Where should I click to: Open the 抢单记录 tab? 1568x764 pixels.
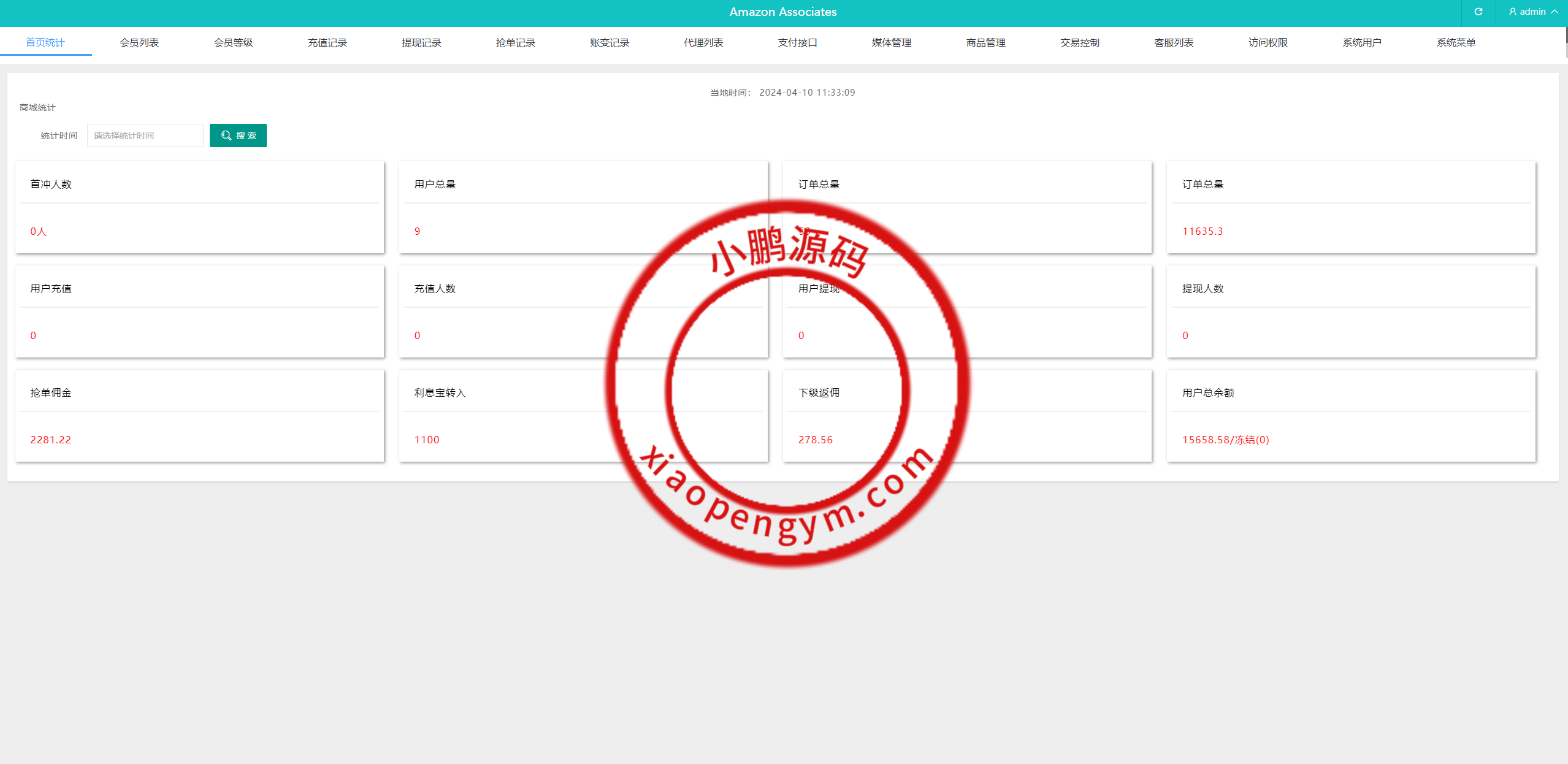tap(516, 42)
